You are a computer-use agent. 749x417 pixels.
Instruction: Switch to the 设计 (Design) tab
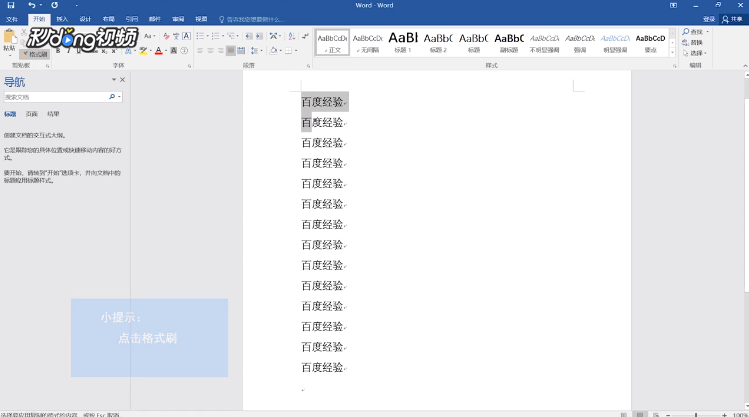coord(85,19)
